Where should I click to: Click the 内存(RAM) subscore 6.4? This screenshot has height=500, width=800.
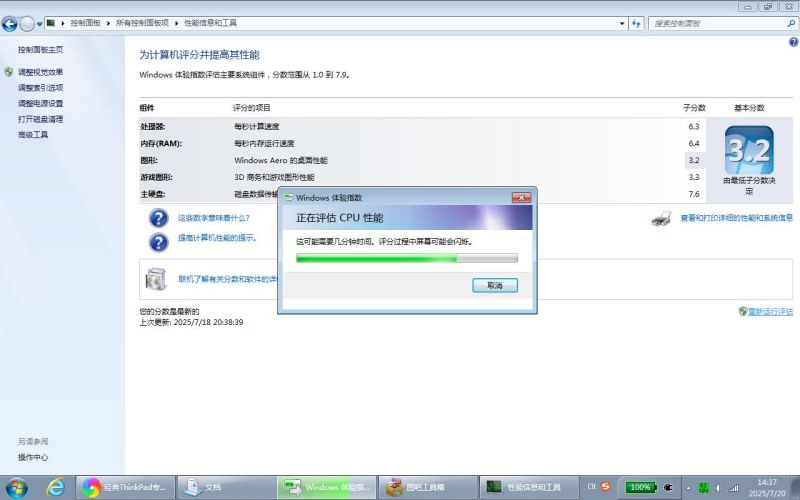pyautogui.click(x=693, y=143)
